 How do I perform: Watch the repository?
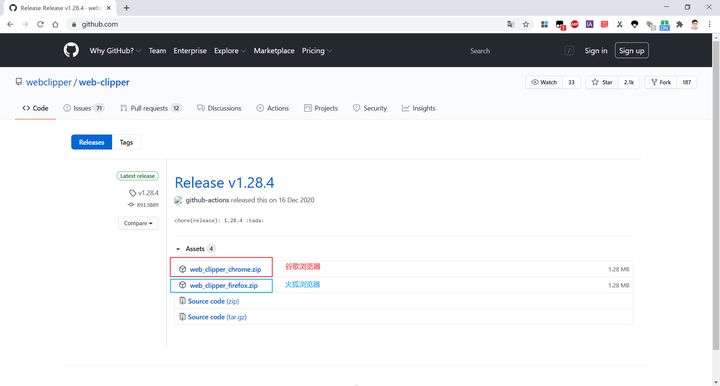coord(544,82)
